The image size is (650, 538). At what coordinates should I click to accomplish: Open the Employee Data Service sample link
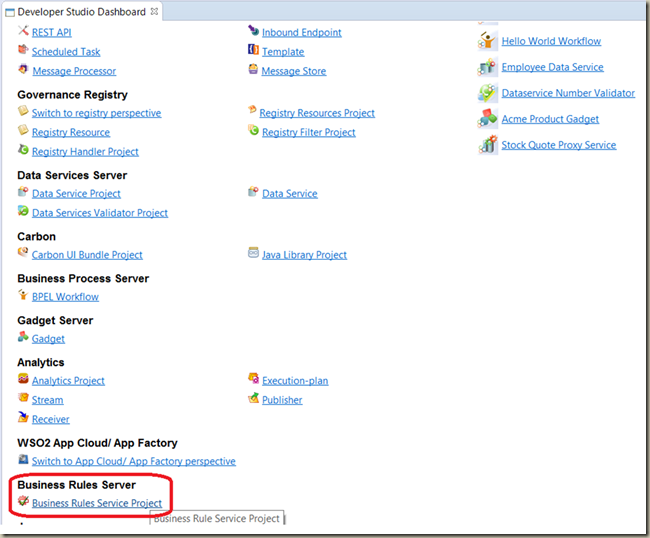[553, 67]
